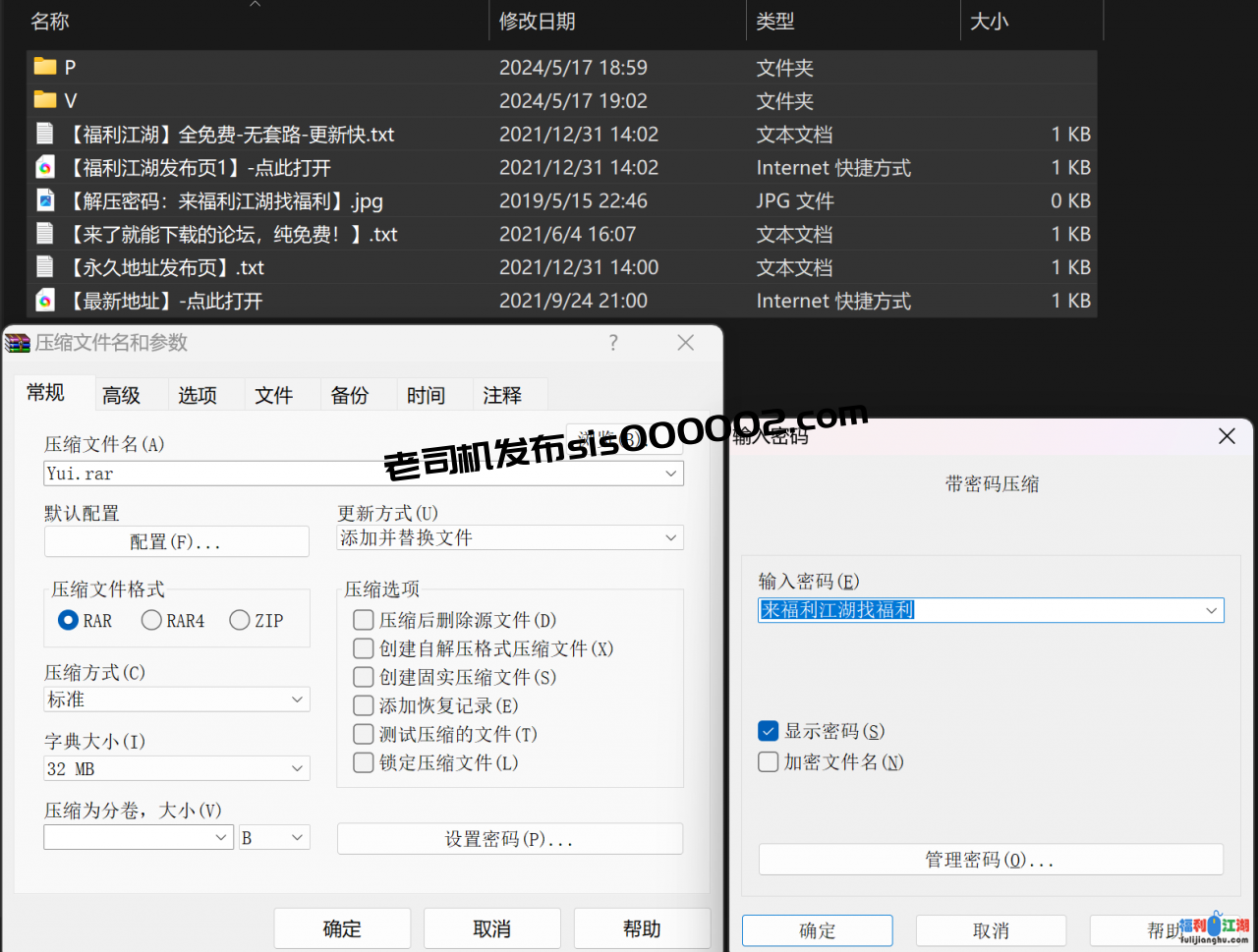The height and width of the screenshot is (952, 1258).
Task: Click date 2024/5/17 19:02 of folder V
Action: [573, 100]
